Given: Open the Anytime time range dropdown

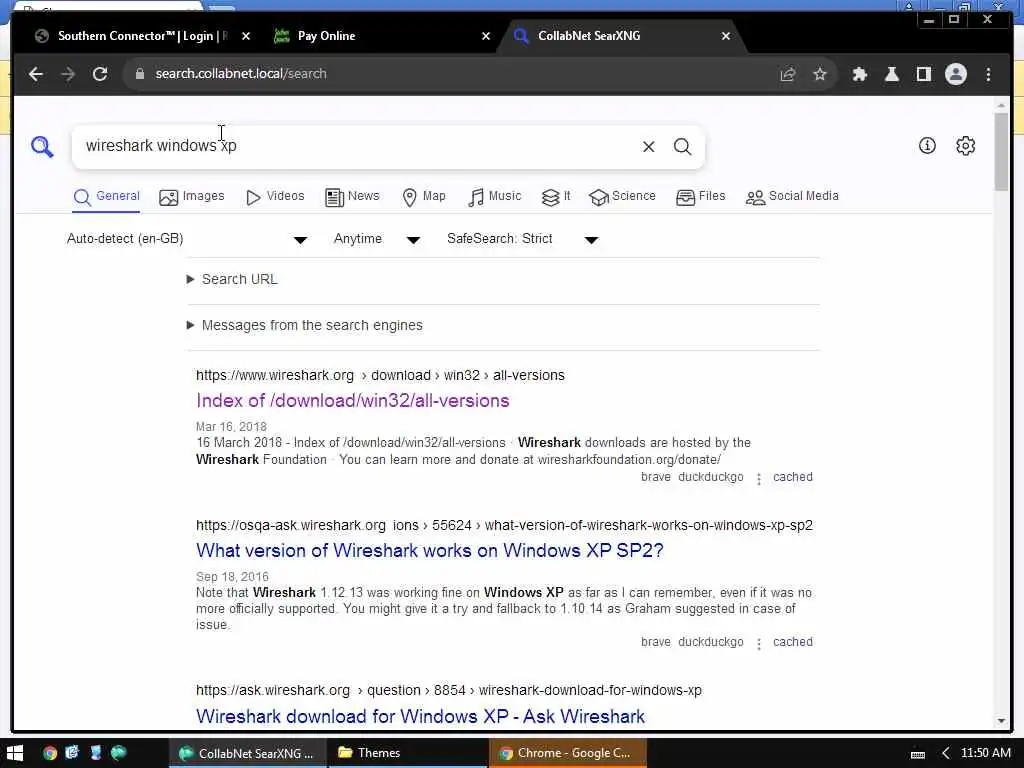Looking at the screenshot, I should [377, 239].
